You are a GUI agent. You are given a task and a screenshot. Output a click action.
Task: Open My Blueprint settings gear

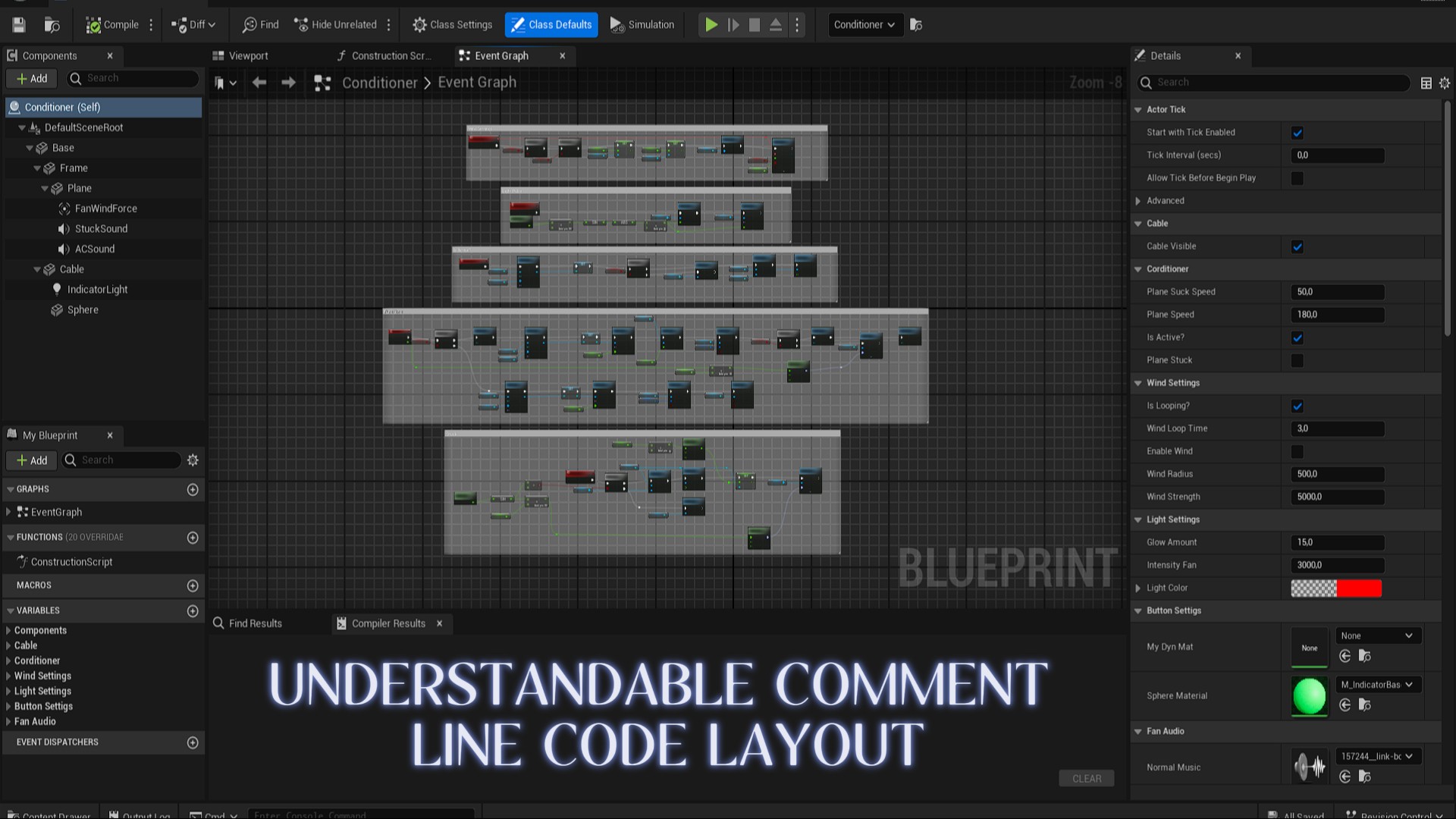tap(193, 460)
